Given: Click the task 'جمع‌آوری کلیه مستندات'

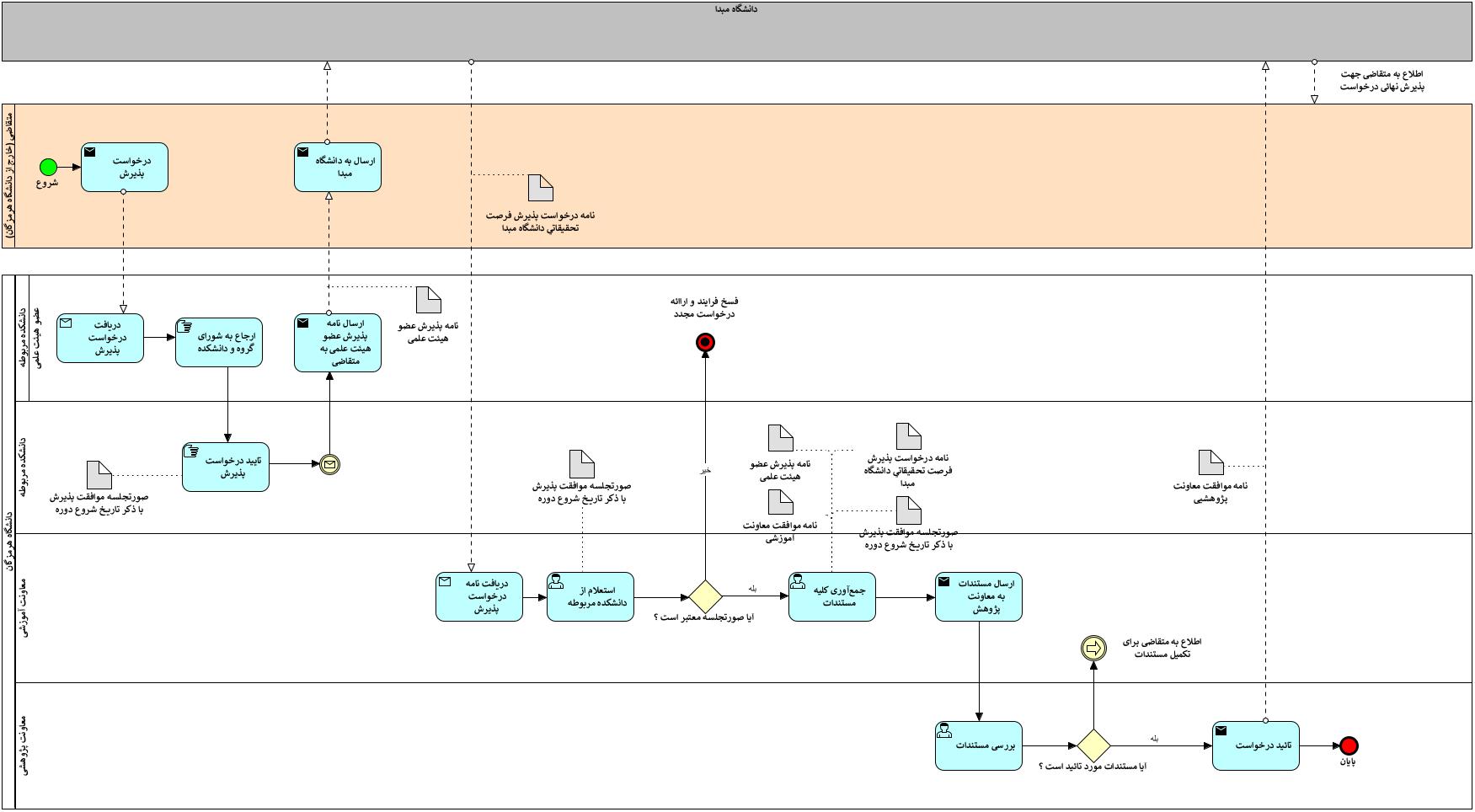Looking at the screenshot, I should coord(831,597).
